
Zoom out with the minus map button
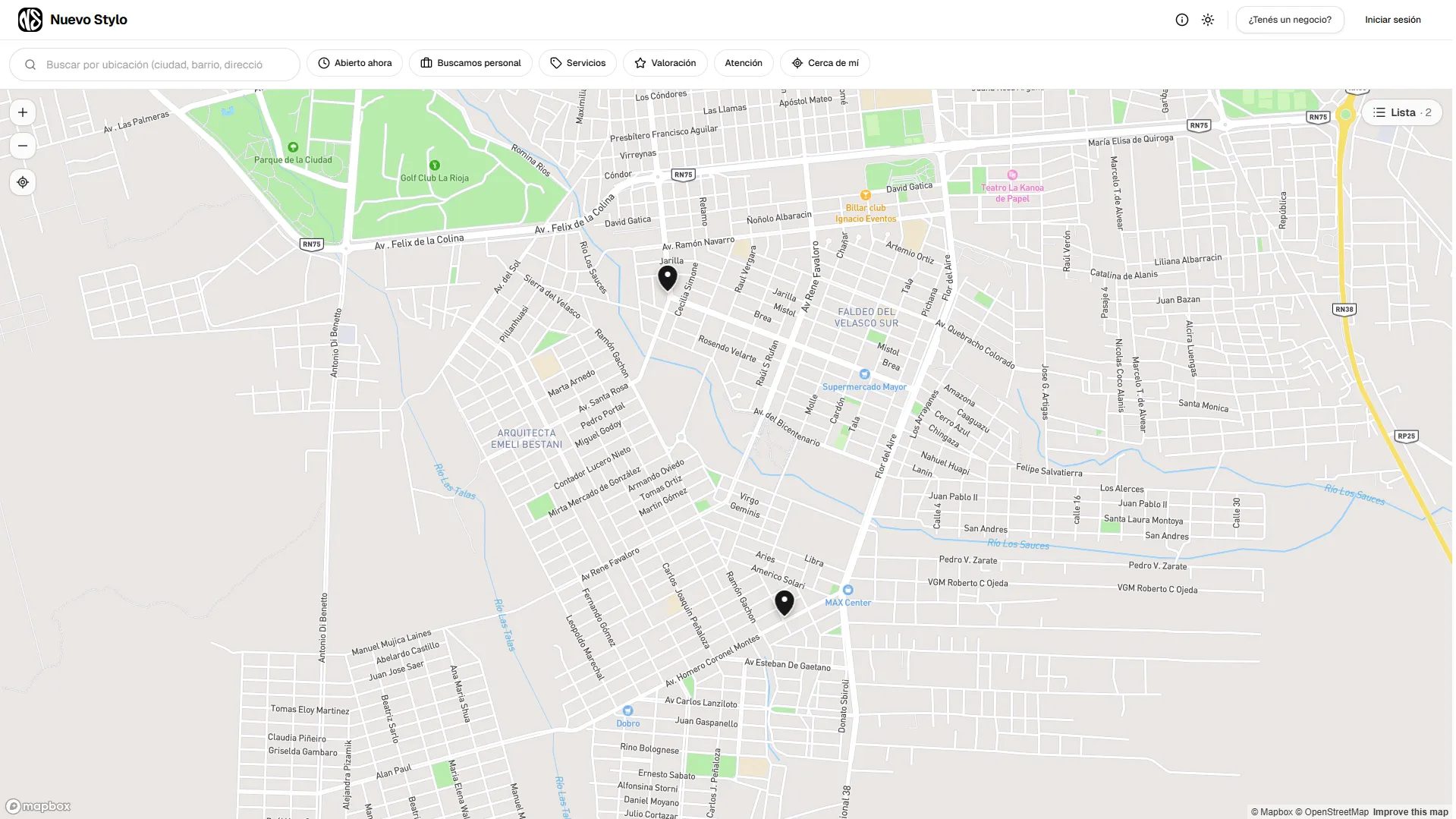23,146
